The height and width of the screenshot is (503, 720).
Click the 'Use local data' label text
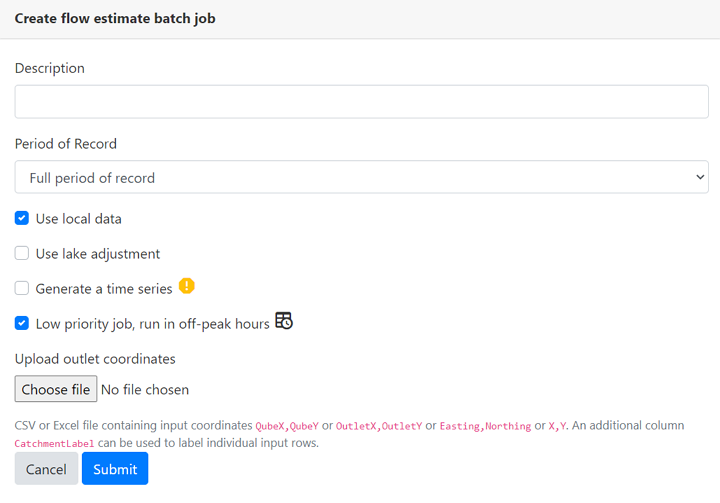pos(79,219)
